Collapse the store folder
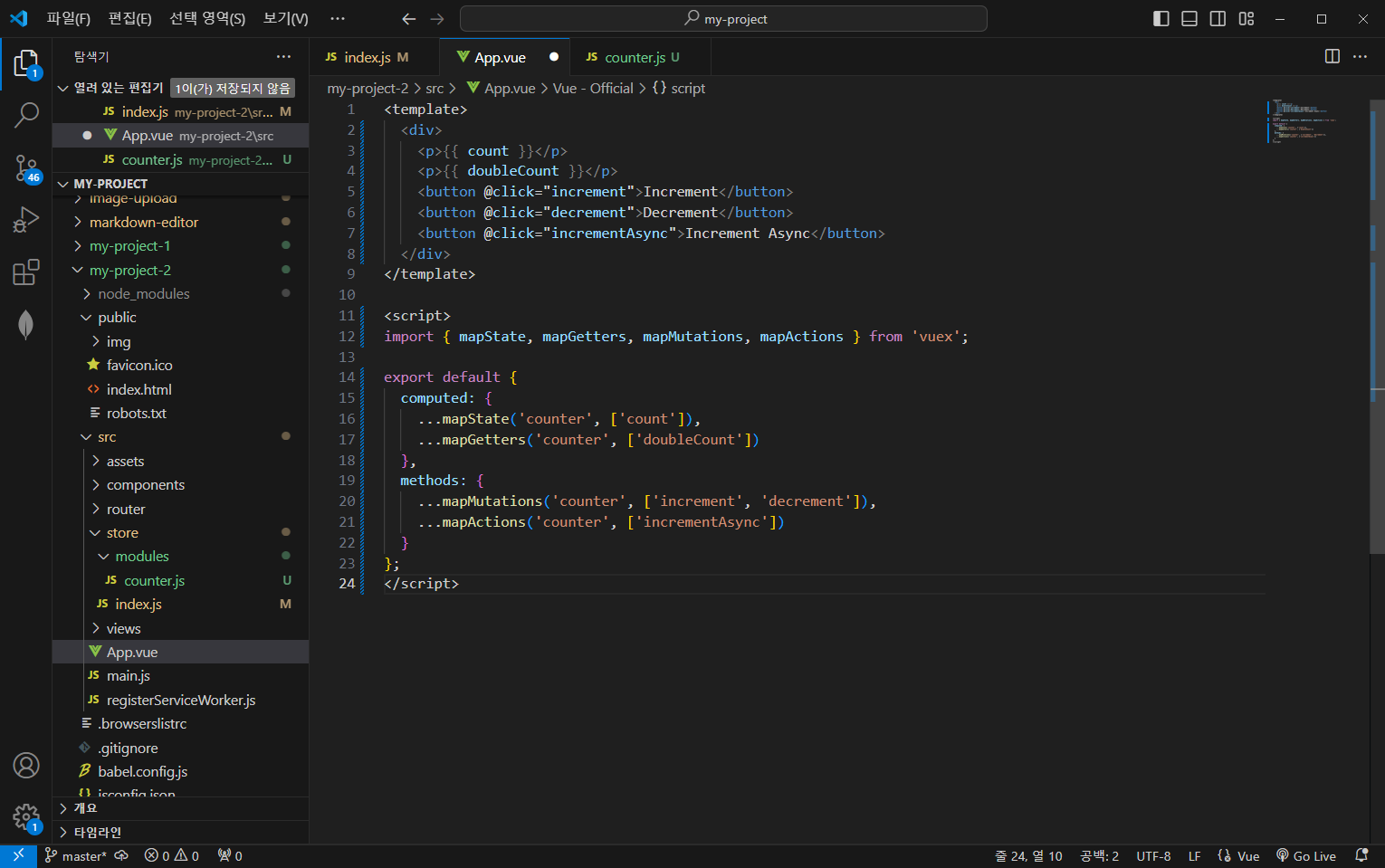1385x868 pixels. pos(122,533)
